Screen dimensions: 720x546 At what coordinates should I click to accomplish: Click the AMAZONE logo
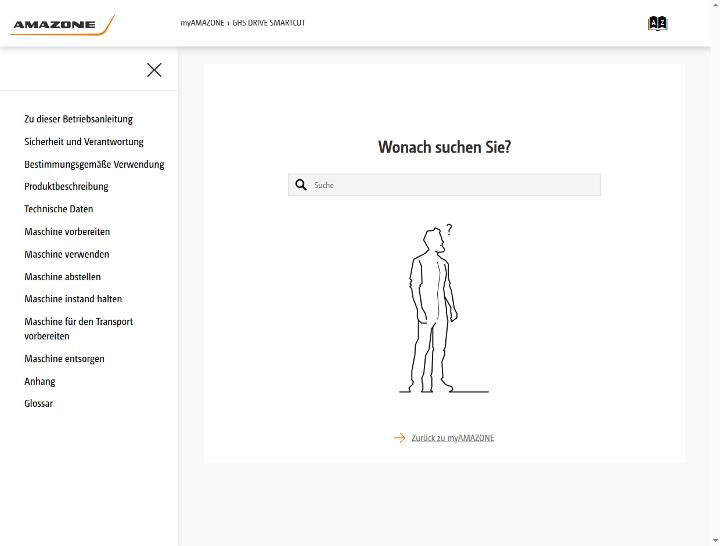coord(62,24)
